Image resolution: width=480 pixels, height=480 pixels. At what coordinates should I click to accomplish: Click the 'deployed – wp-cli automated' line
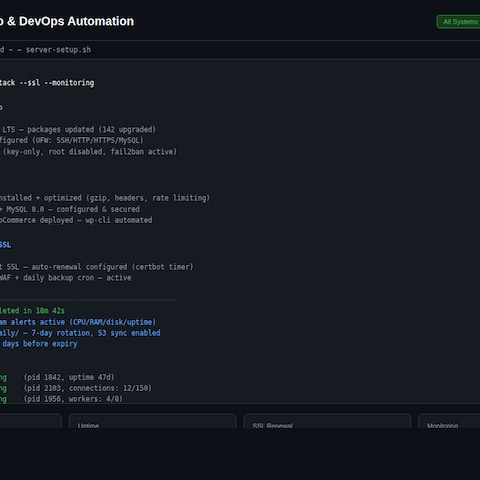pos(76,220)
